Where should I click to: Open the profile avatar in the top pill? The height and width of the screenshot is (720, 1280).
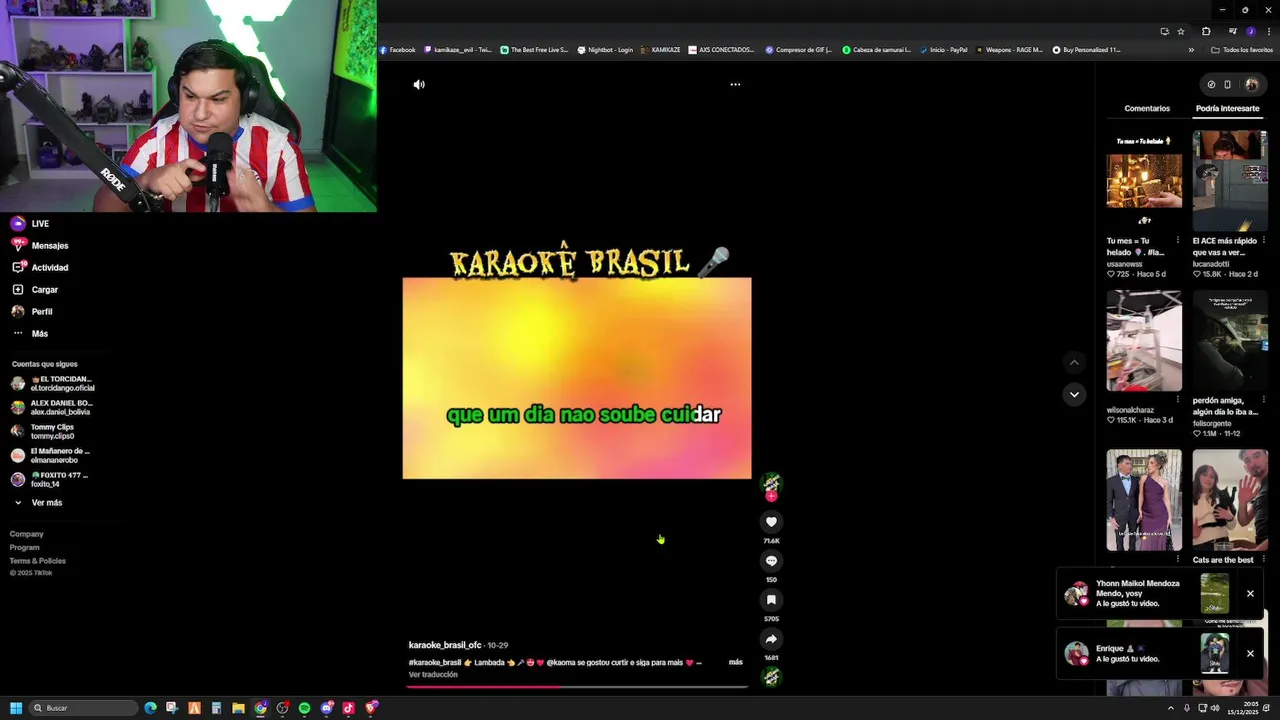click(x=1251, y=85)
